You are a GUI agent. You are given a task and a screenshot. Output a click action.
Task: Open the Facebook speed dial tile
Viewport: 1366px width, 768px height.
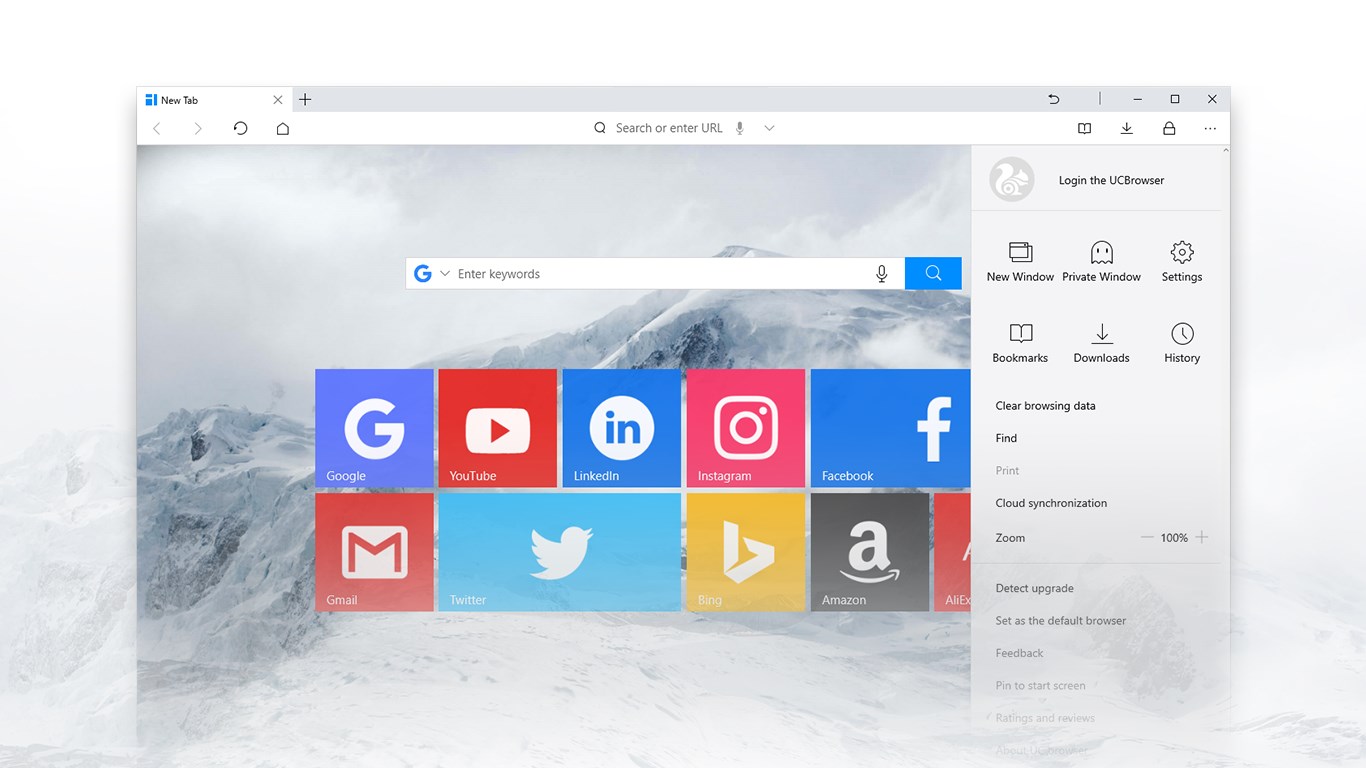(891, 428)
